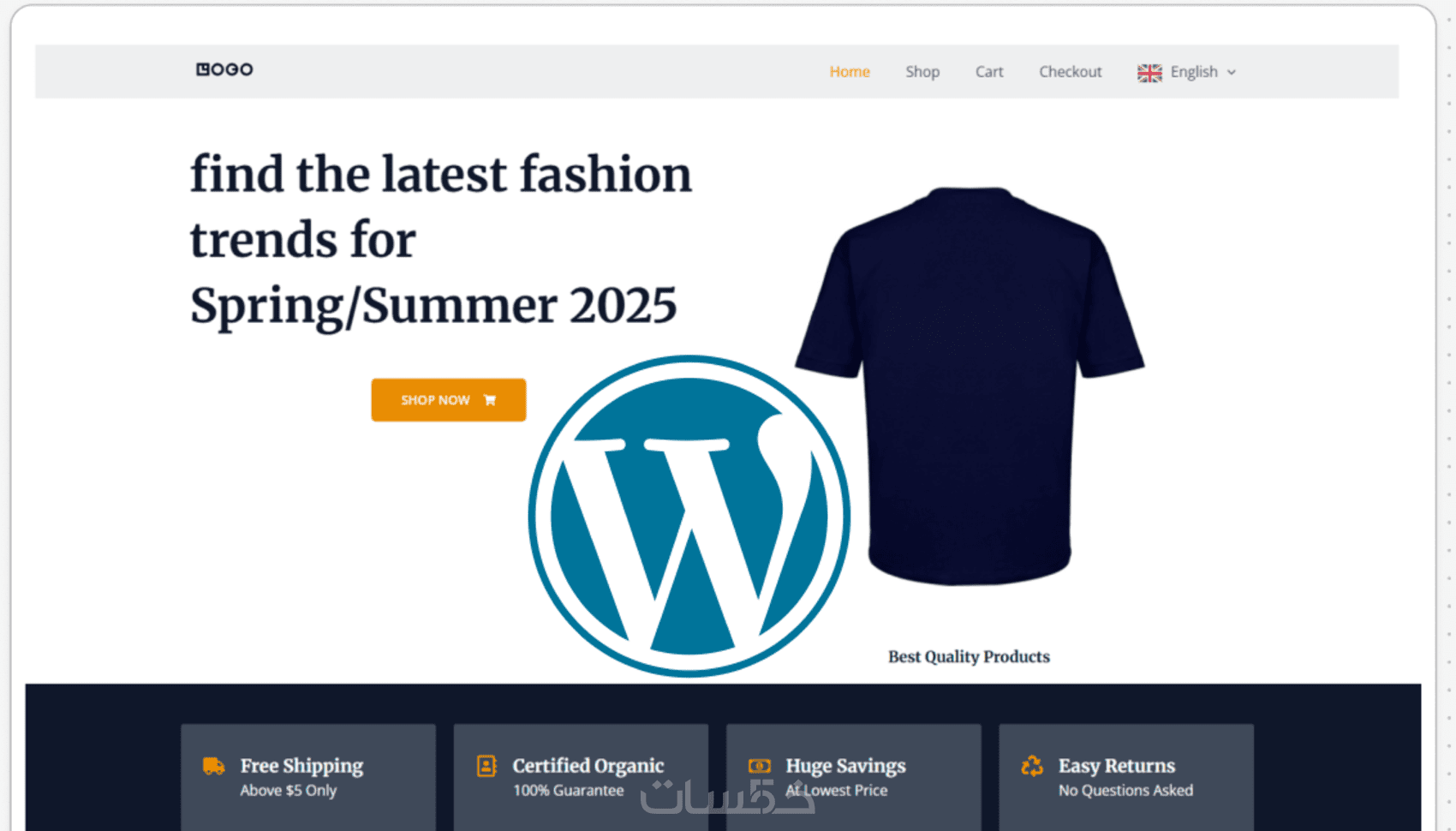Select the Free Shipping heading

(301, 766)
